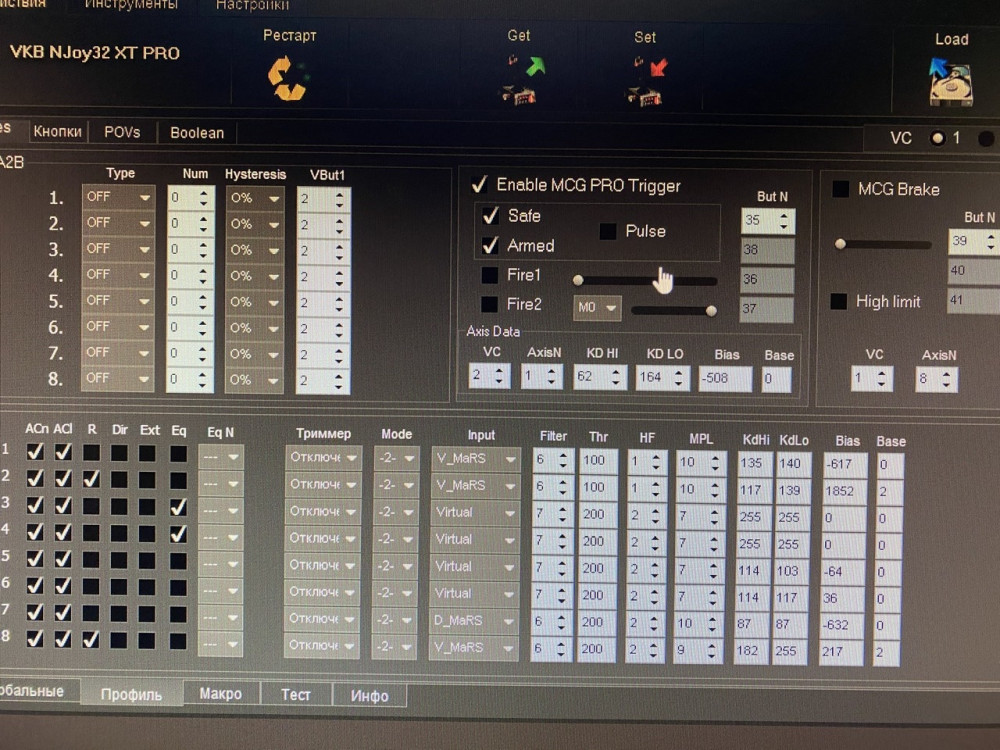Enable the Fire2 checkbox
1000x750 pixels.
point(489,304)
